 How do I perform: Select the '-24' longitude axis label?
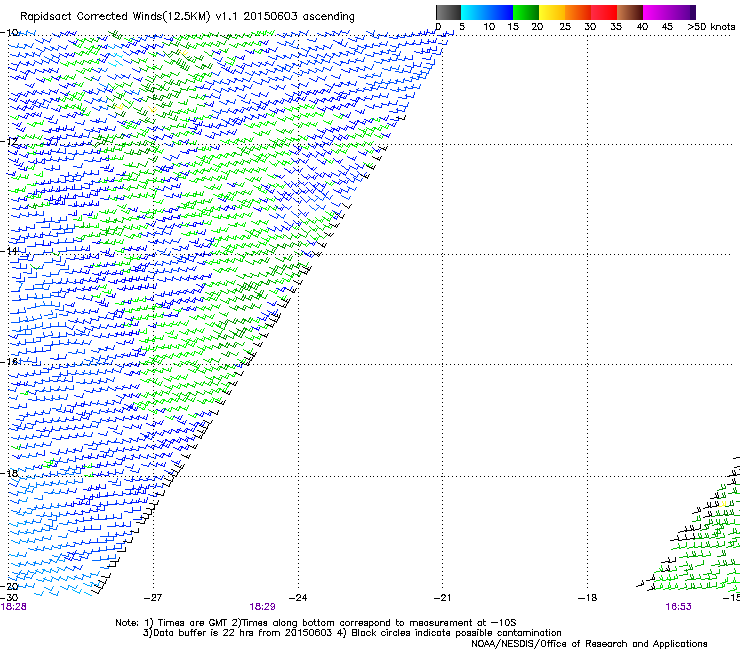298,598
